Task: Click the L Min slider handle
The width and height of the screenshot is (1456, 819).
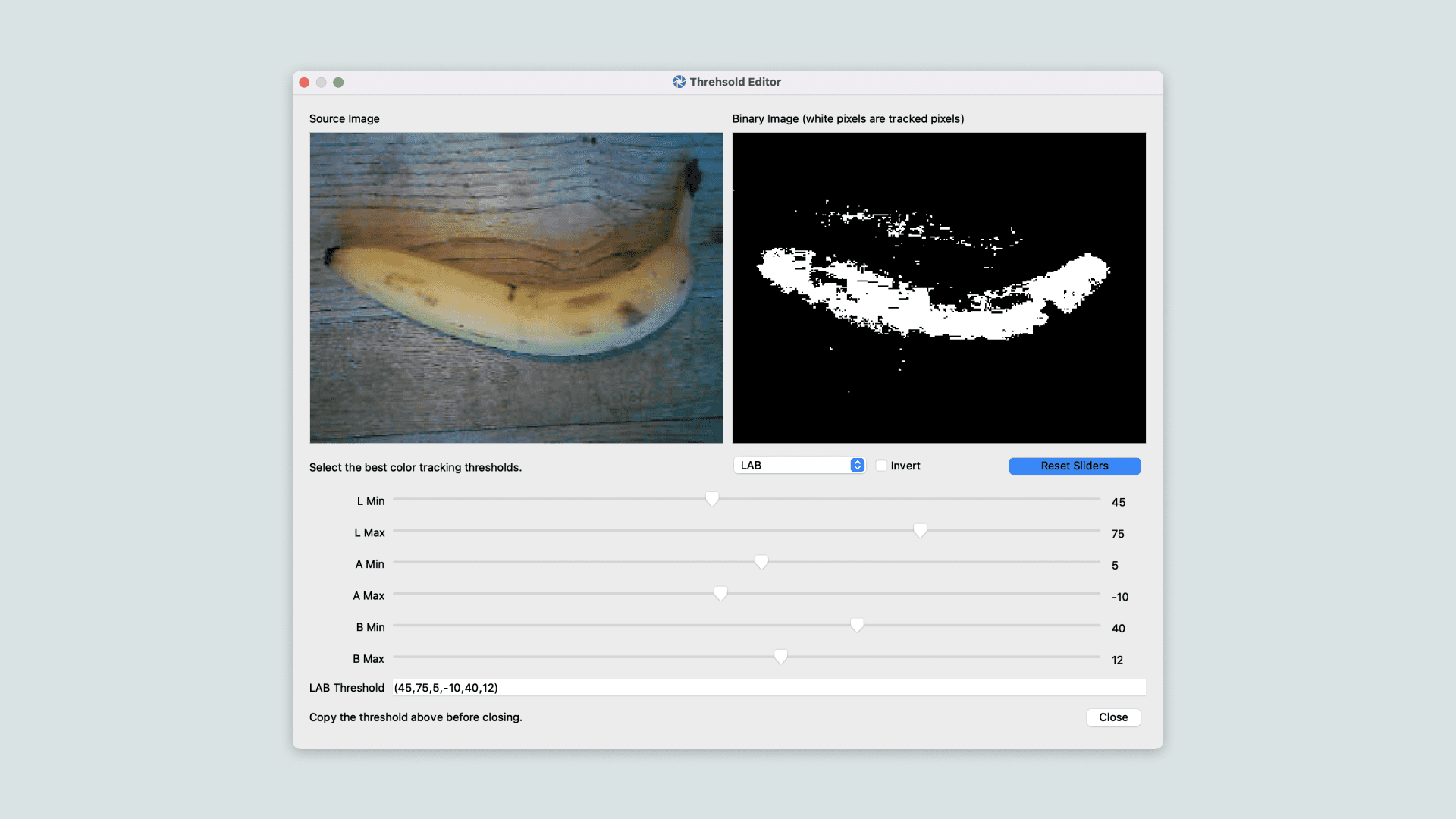Action: pyautogui.click(x=711, y=499)
